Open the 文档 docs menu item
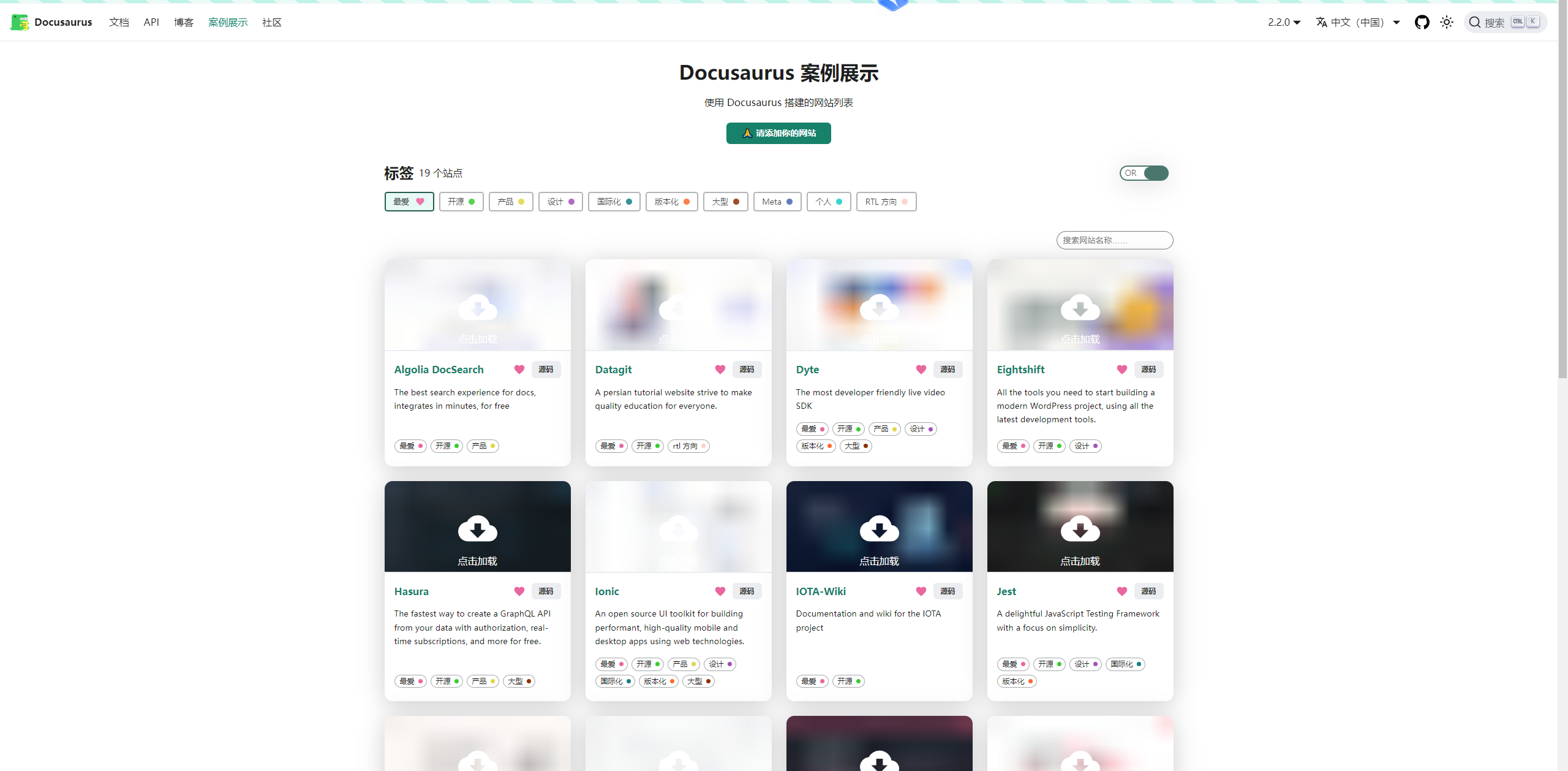The height and width of the screenshot is (771, 1568). 119,22
